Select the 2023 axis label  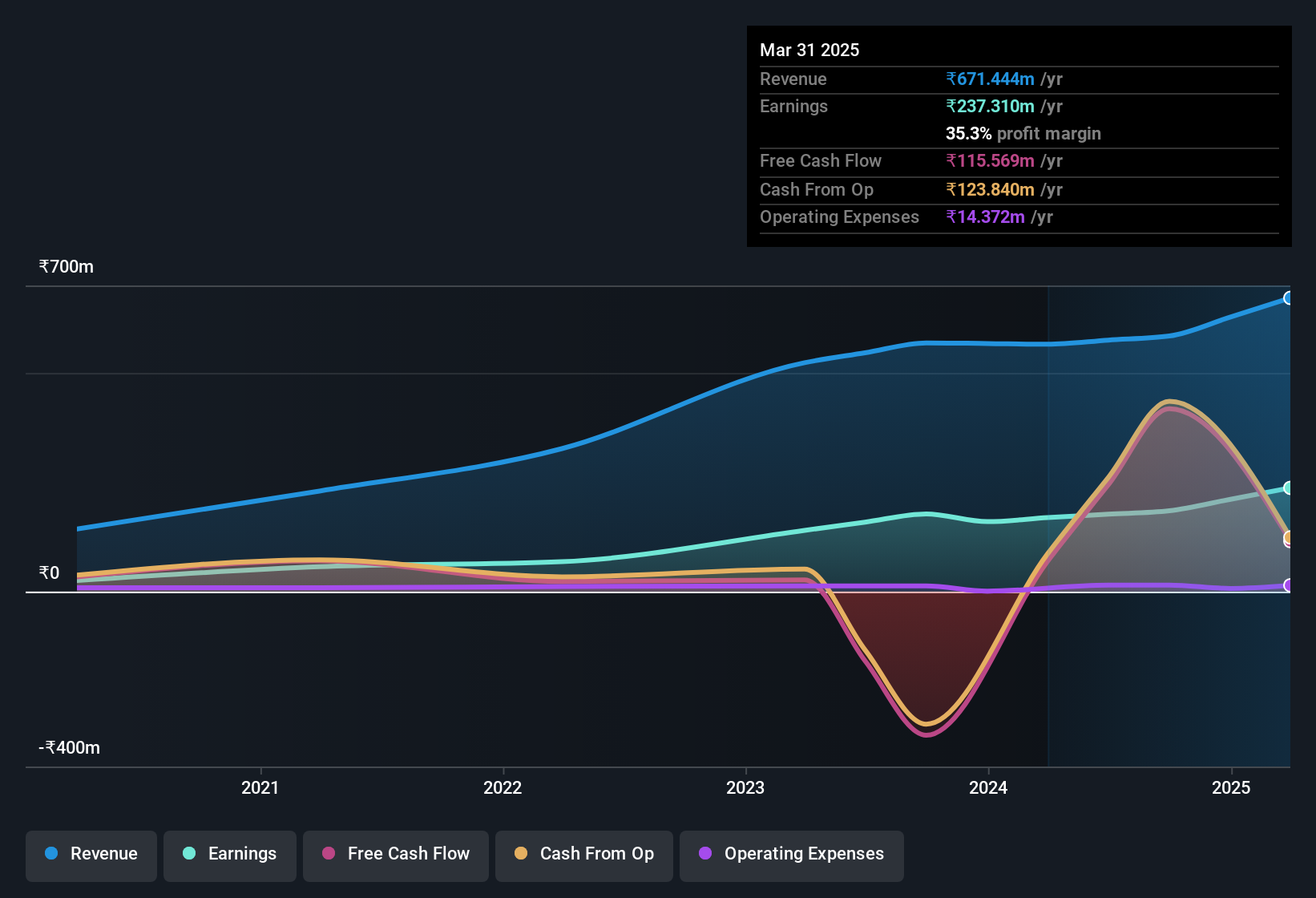click(x=745, y=788)
